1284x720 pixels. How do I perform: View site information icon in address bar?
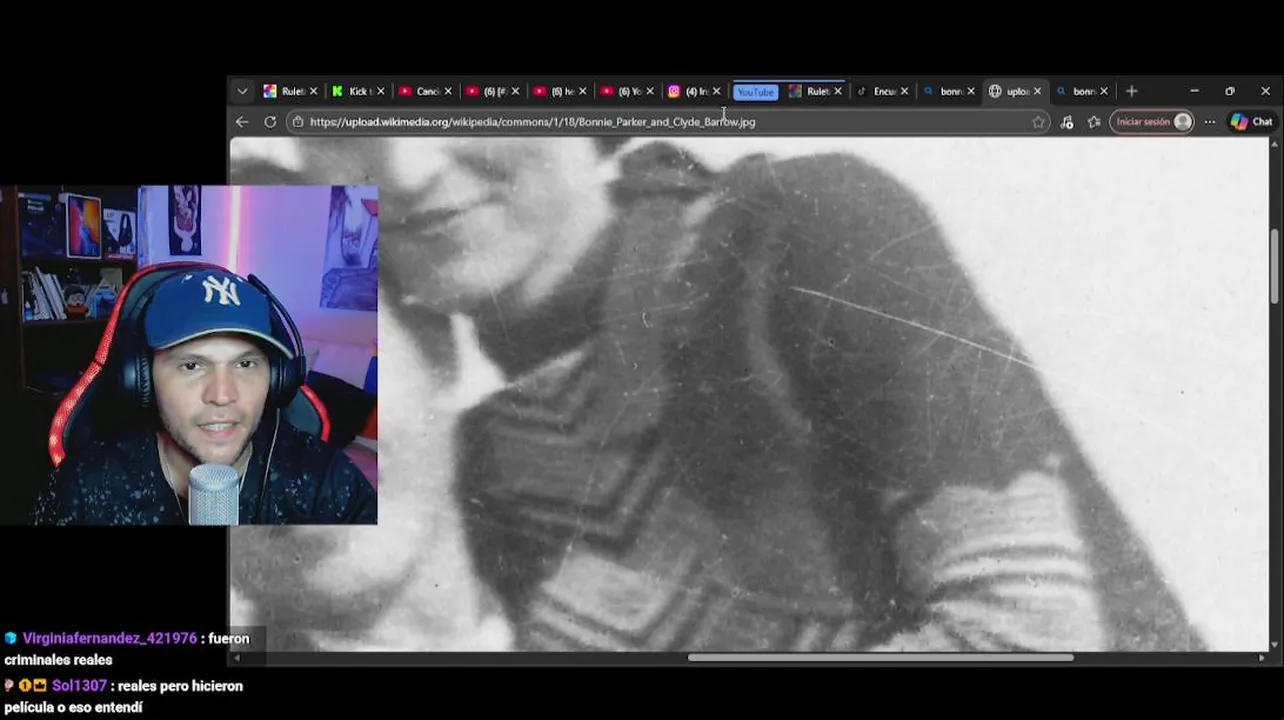tap(297, 122)
